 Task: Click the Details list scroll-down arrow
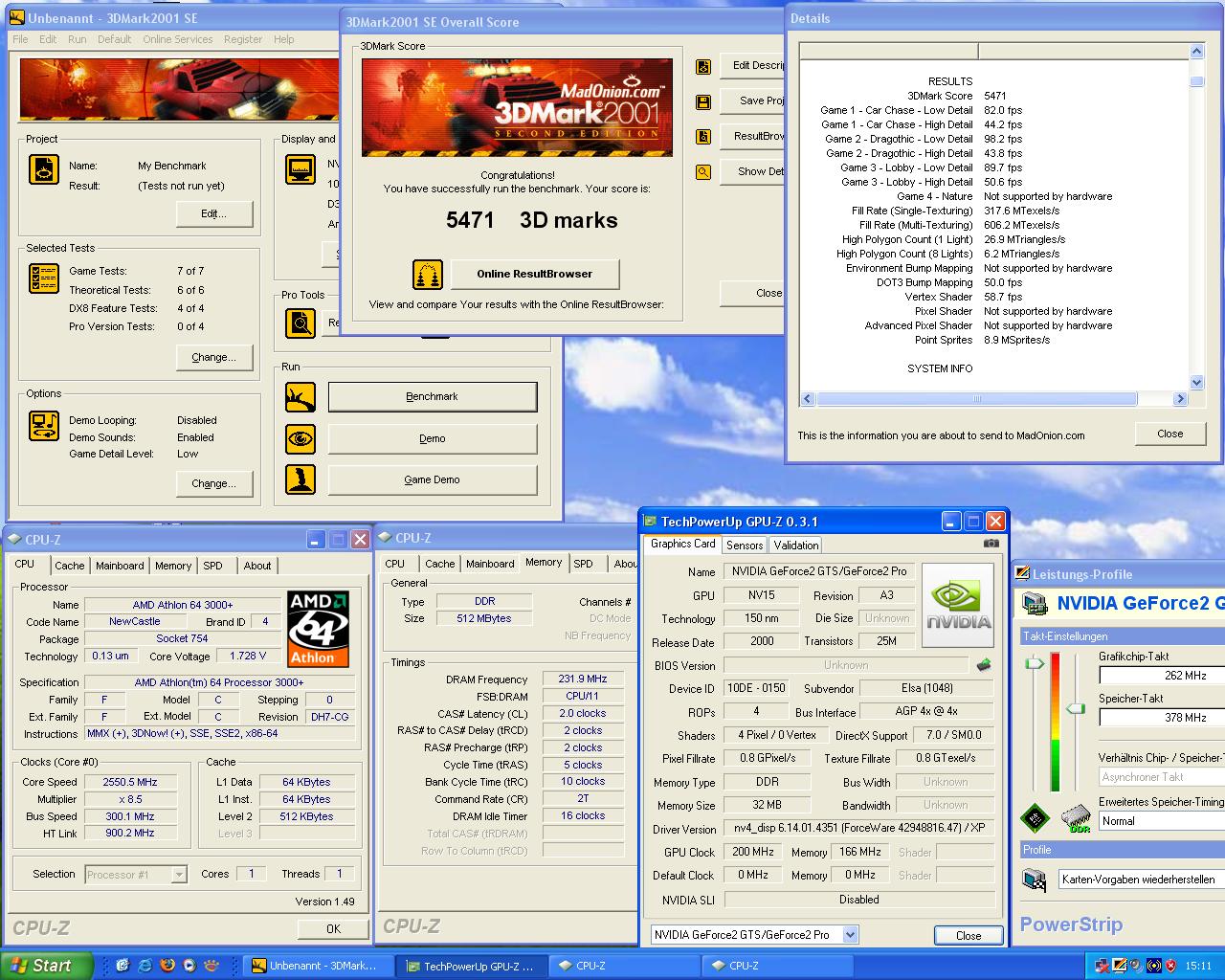pos(1196,383)
